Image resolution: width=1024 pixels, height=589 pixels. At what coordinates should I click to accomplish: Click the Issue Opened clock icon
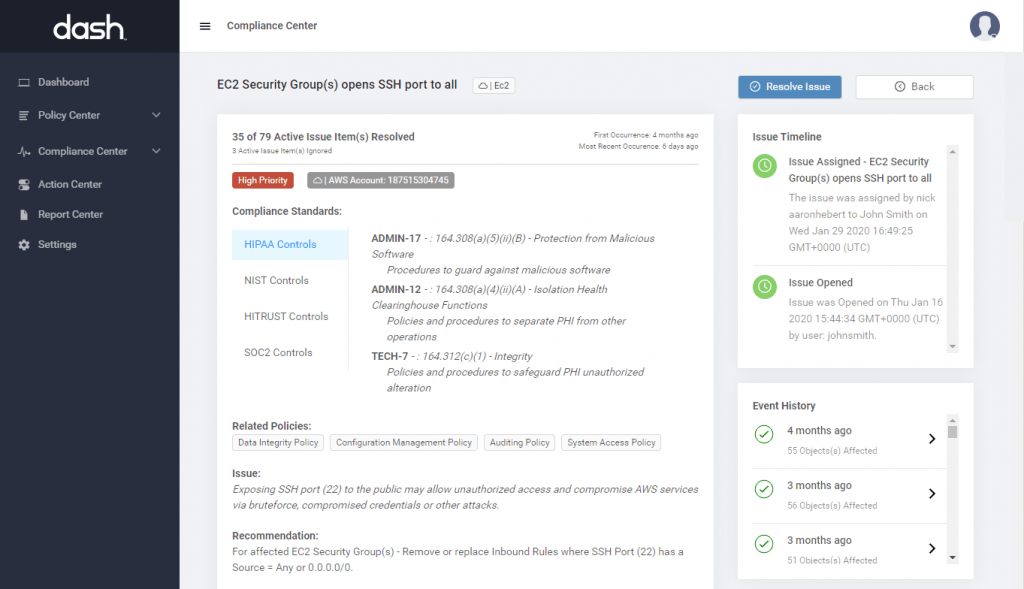point(765,286)
